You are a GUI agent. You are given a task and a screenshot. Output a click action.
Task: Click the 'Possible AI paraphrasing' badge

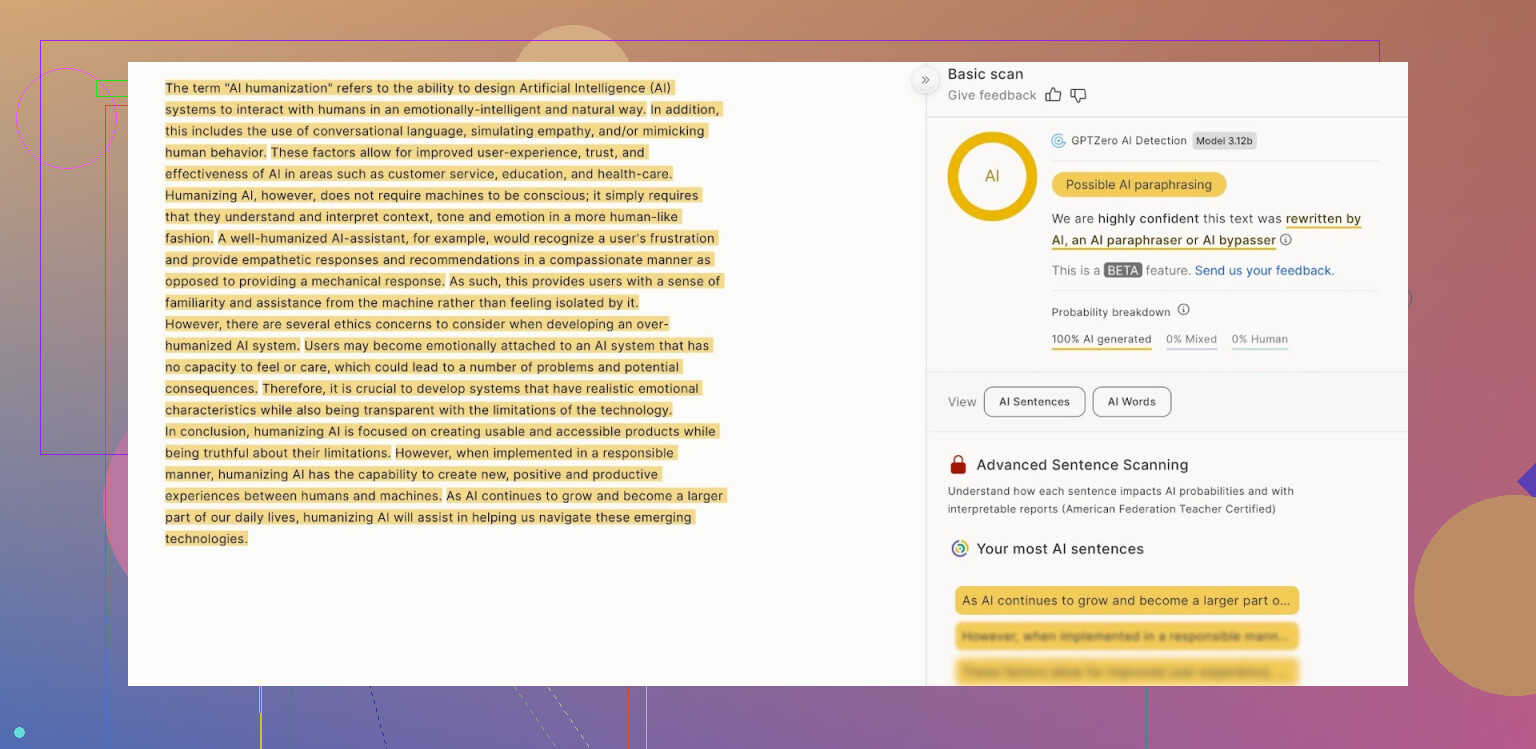[x=1138, y=185]
